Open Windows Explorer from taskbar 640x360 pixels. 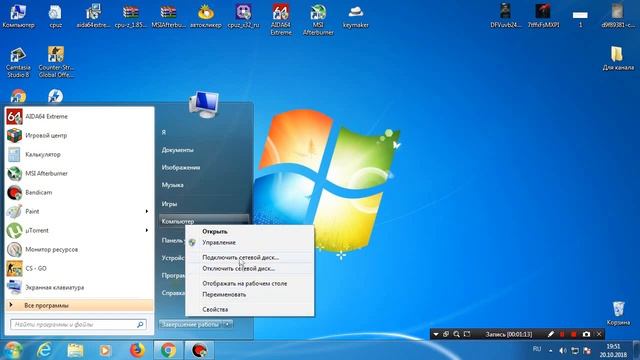click(x=75, y=351)
